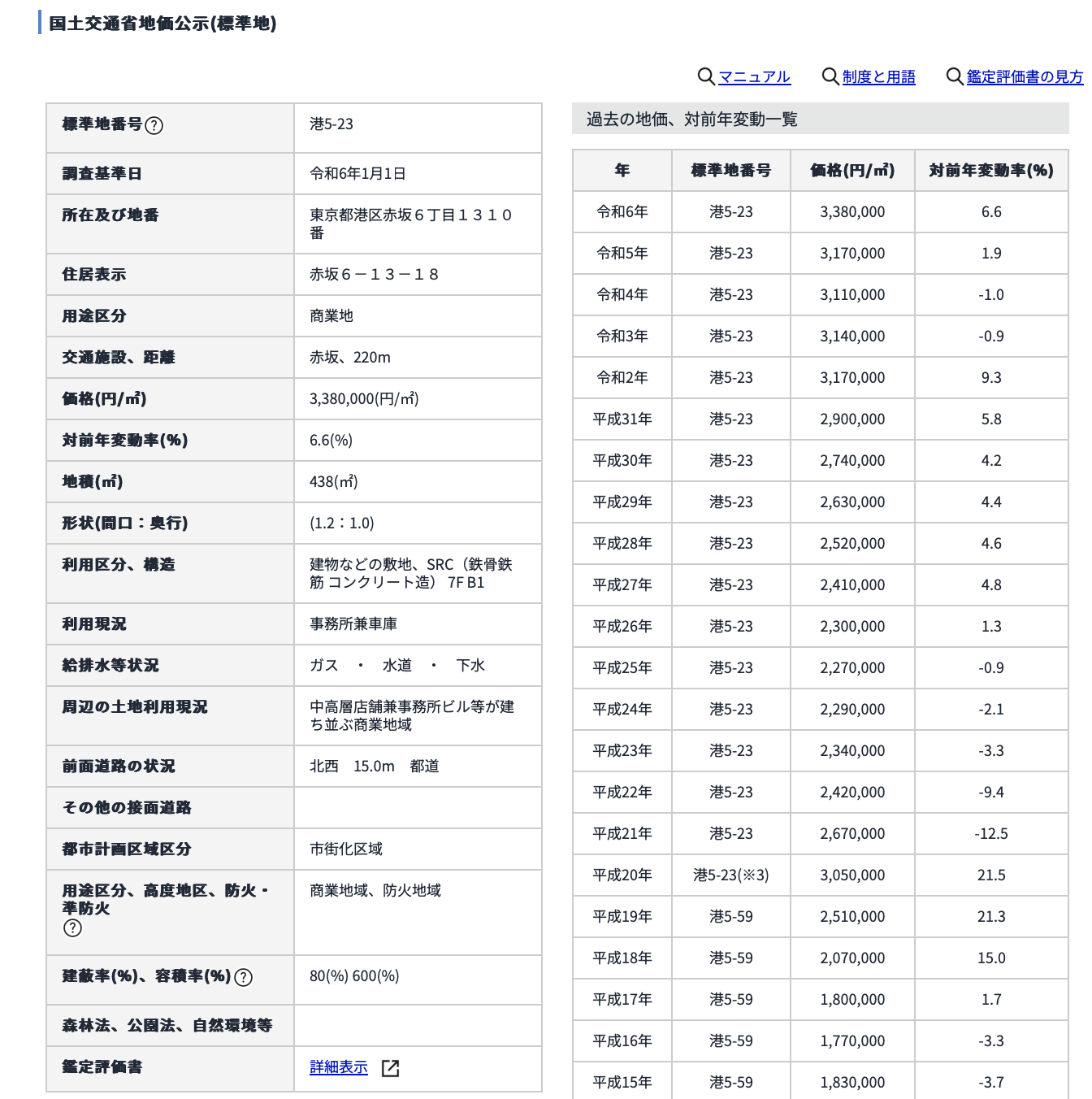This screenshot has width=1092, height=1099.
Task: Click the 北西 15.0m 都道 road value
Action: point(375,767)
